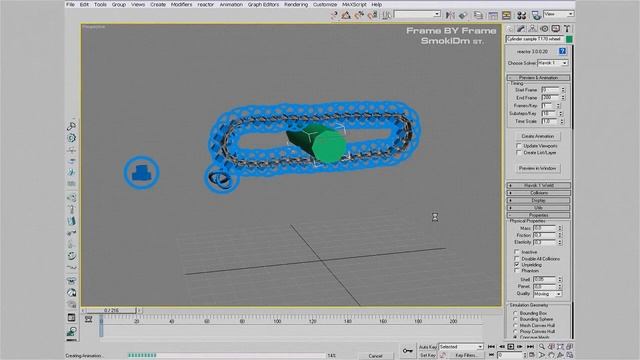Toggle the Phantom checkbox
640x360 pixels.
click(x=517, y=271)
